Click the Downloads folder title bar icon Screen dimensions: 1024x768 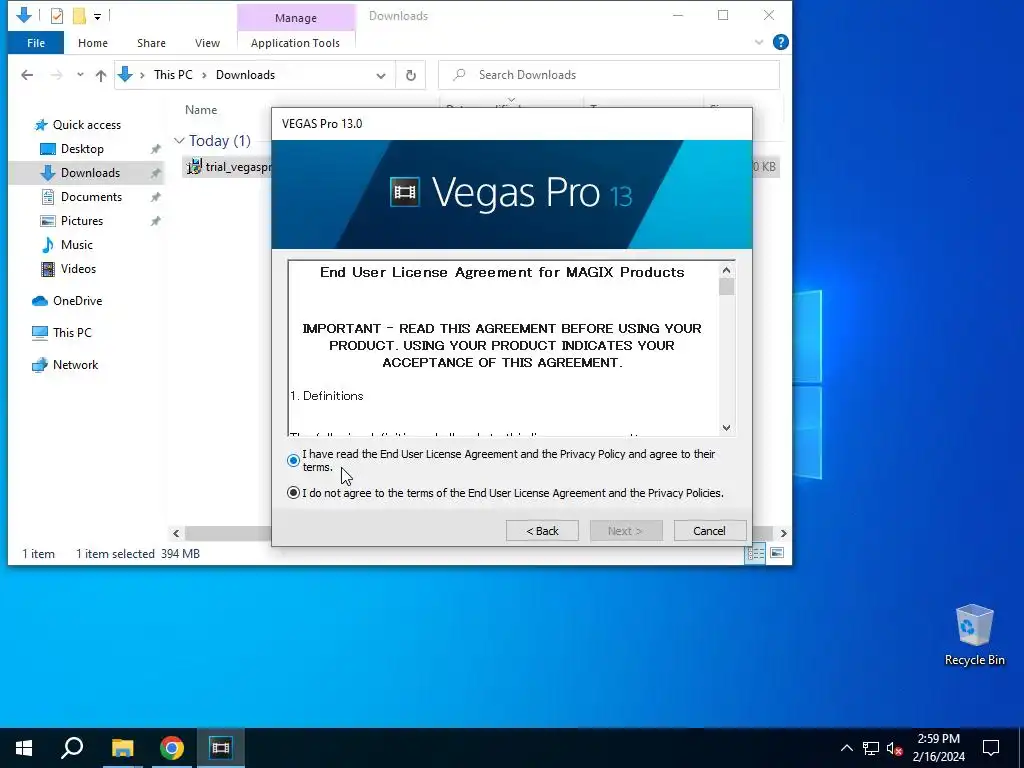click(24, 15)
